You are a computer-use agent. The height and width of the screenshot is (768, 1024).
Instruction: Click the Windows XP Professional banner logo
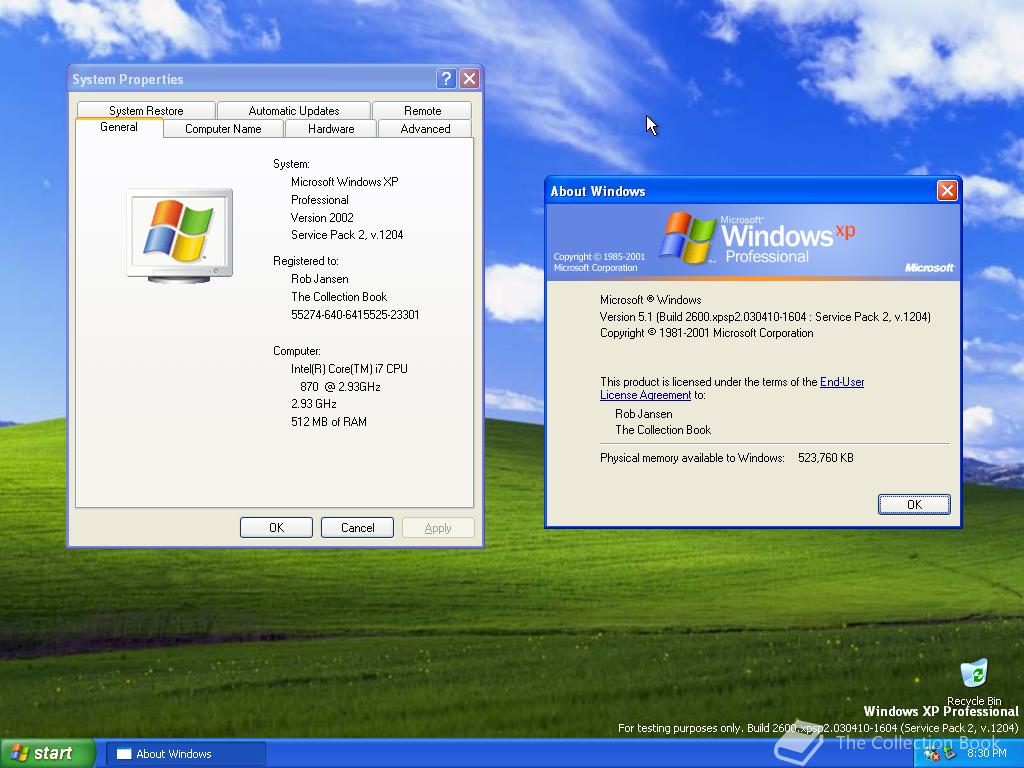click(758, 238)
